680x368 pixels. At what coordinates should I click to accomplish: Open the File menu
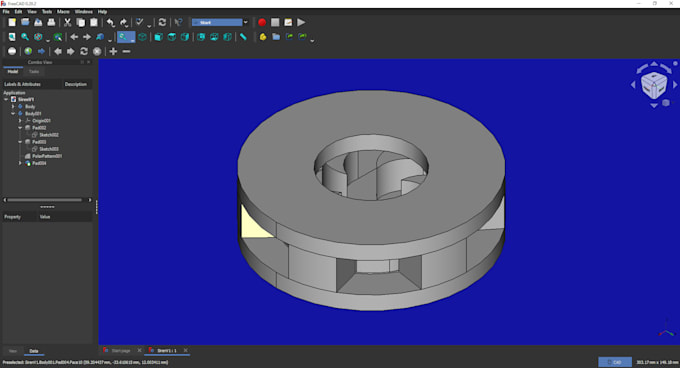point(6,12)
